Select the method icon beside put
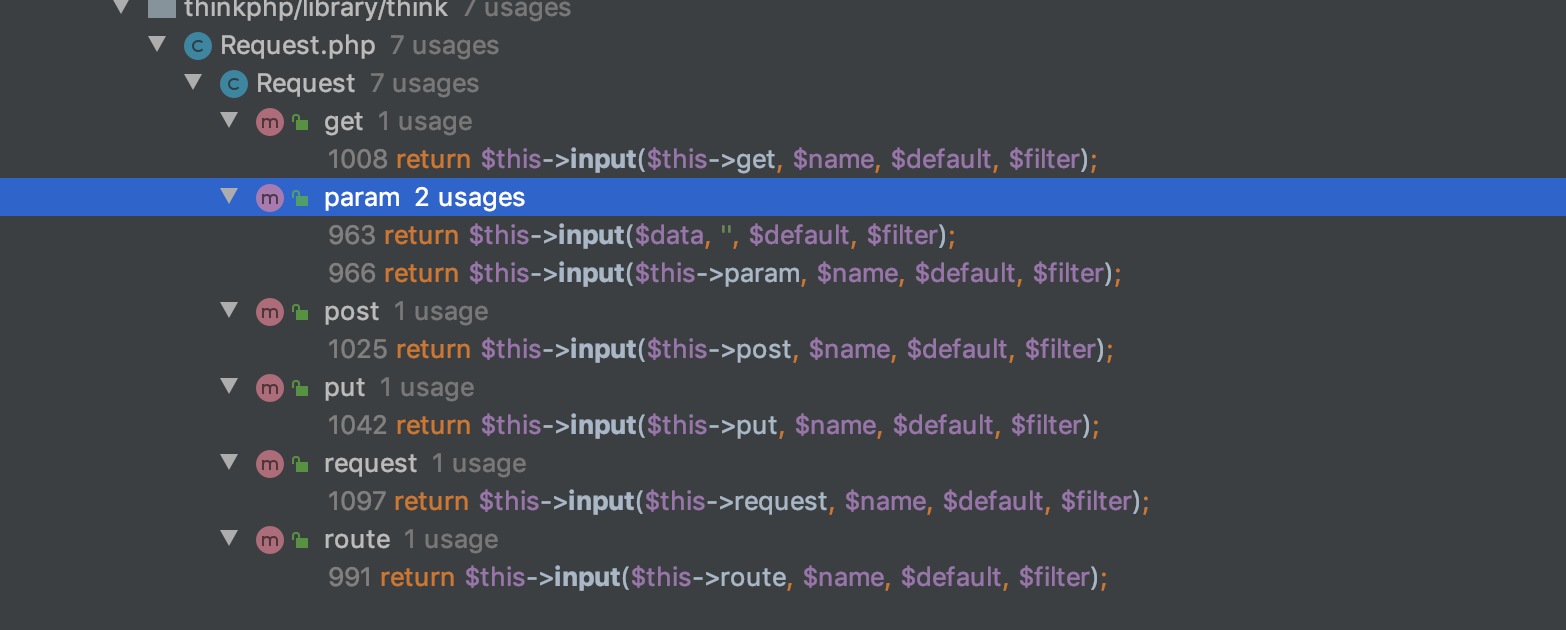The height and width of the screenshot is (630, 1566). click(x=269, y=387)
